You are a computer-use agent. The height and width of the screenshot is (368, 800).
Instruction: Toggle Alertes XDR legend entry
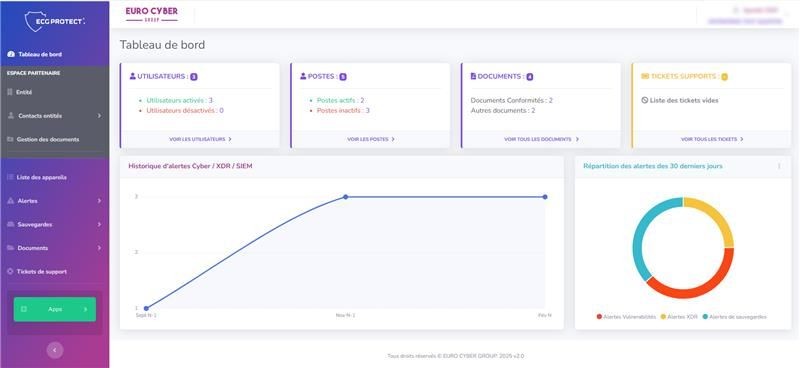click(679, 317)
